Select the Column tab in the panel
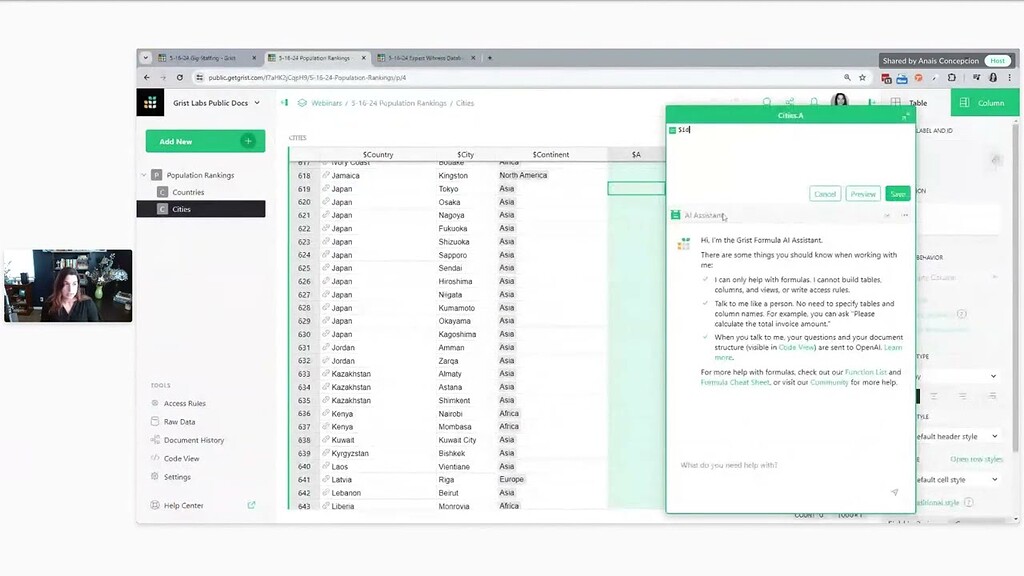 [984, 101]
